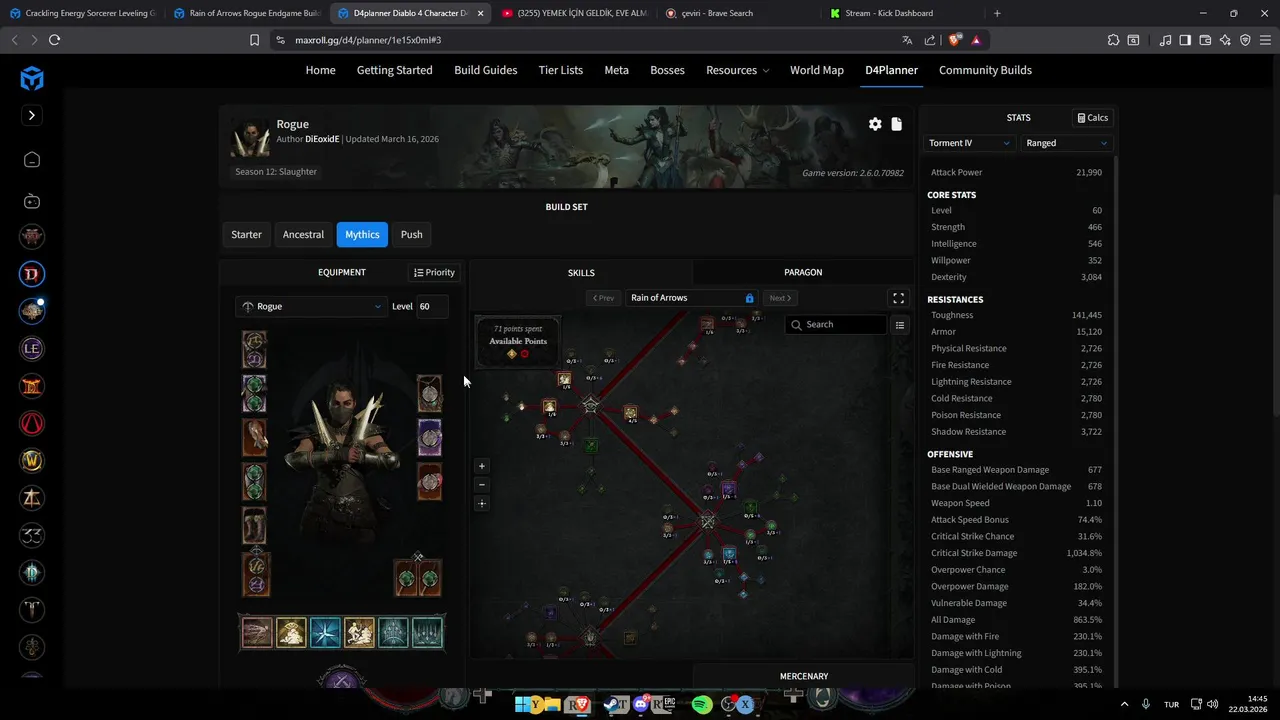This screenshot has height=720, width=1280.
Task: Open Build Guides nav link
Action: [x=486, y=70]
